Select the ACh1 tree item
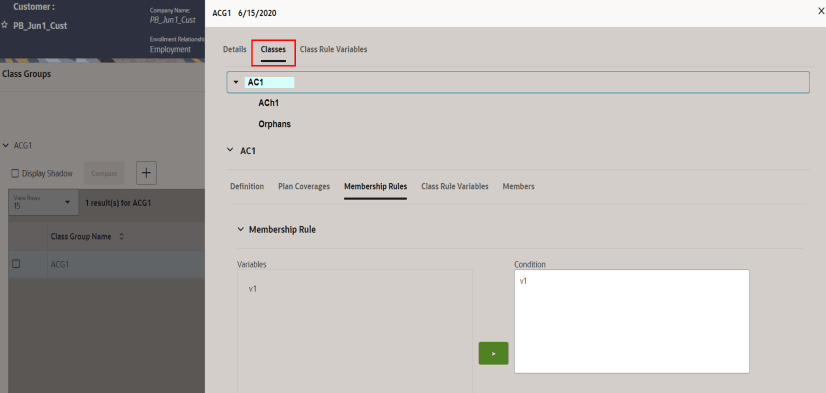 tap(268, 103)
